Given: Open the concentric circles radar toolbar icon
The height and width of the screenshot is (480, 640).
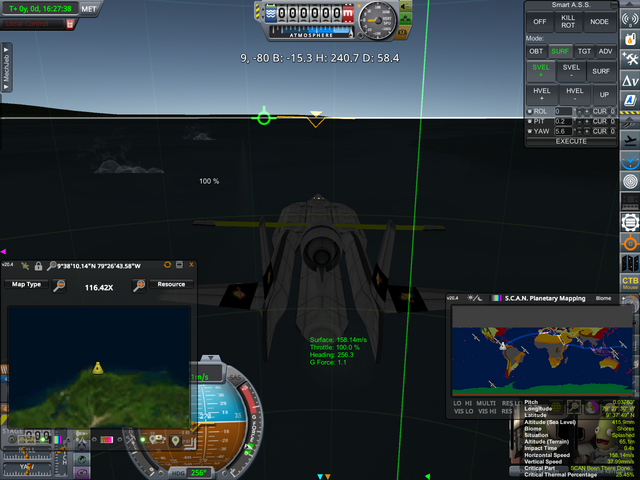Looking at the screenshot, I should [x=630, y=181].
